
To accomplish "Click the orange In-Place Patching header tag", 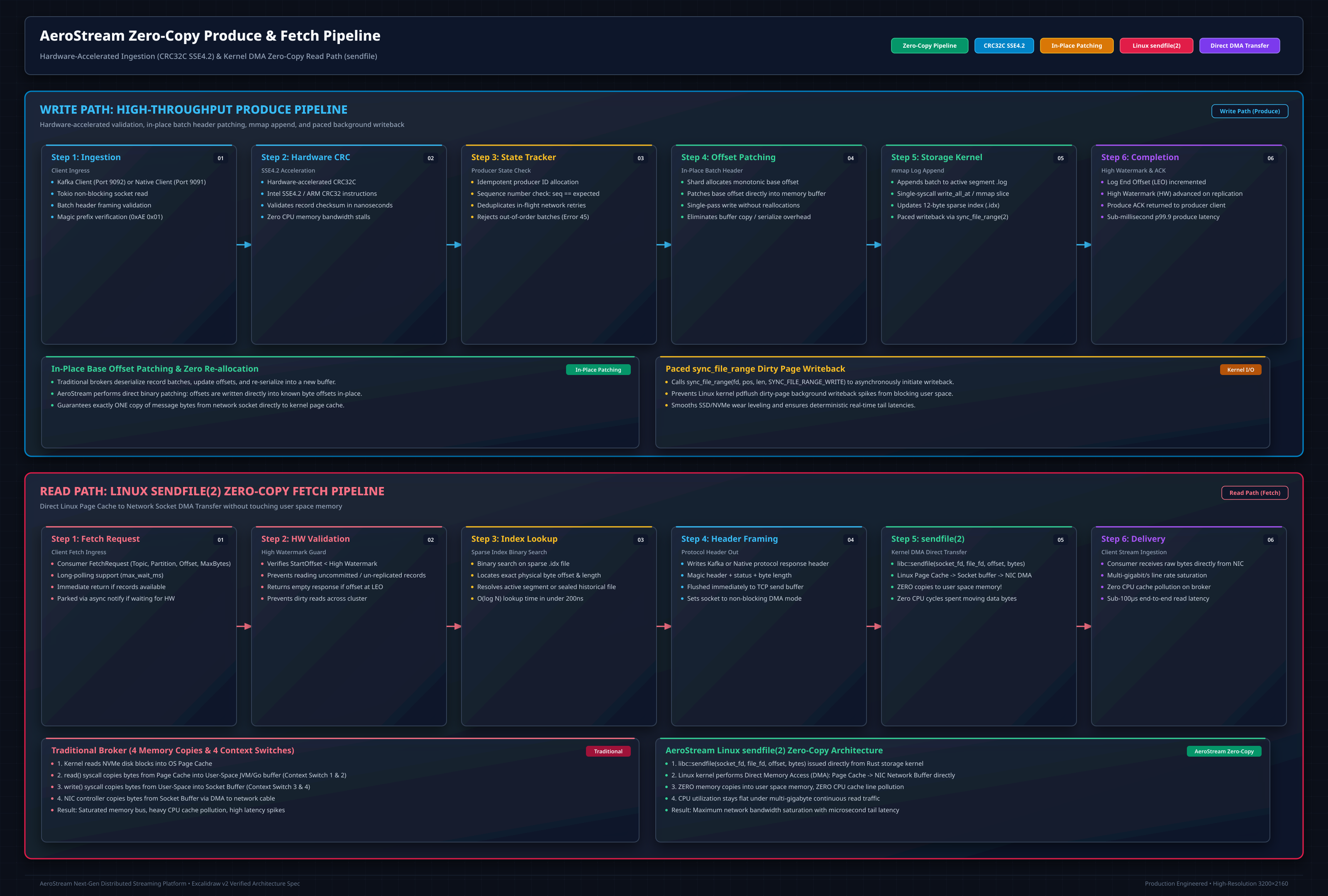I will coord(1076,46).
